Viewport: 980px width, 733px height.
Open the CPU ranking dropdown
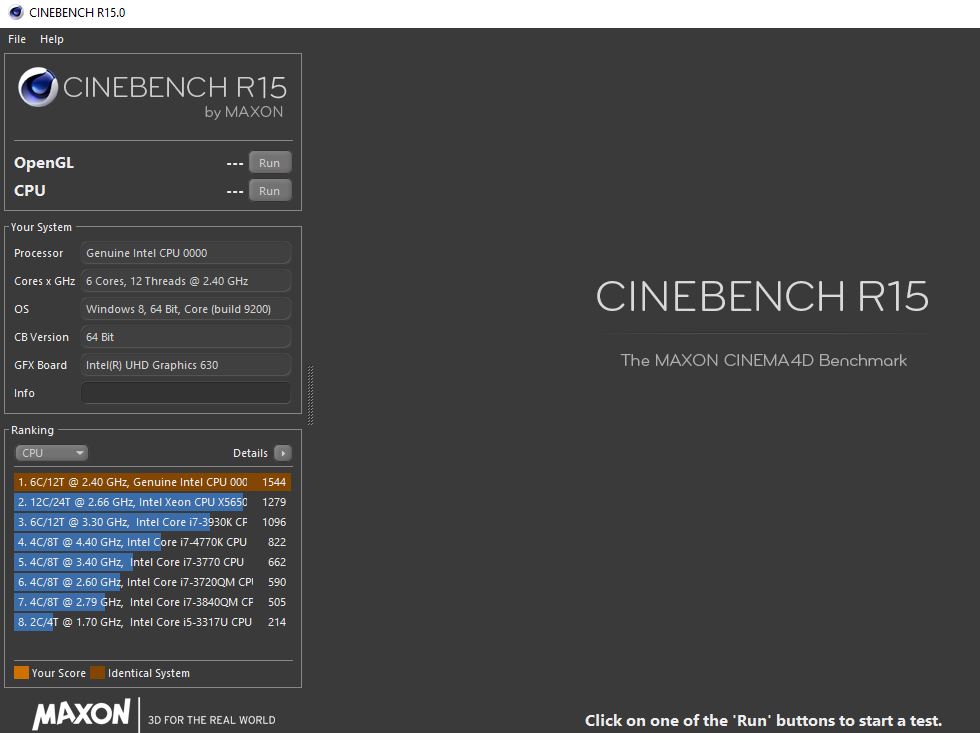(51, 453)
